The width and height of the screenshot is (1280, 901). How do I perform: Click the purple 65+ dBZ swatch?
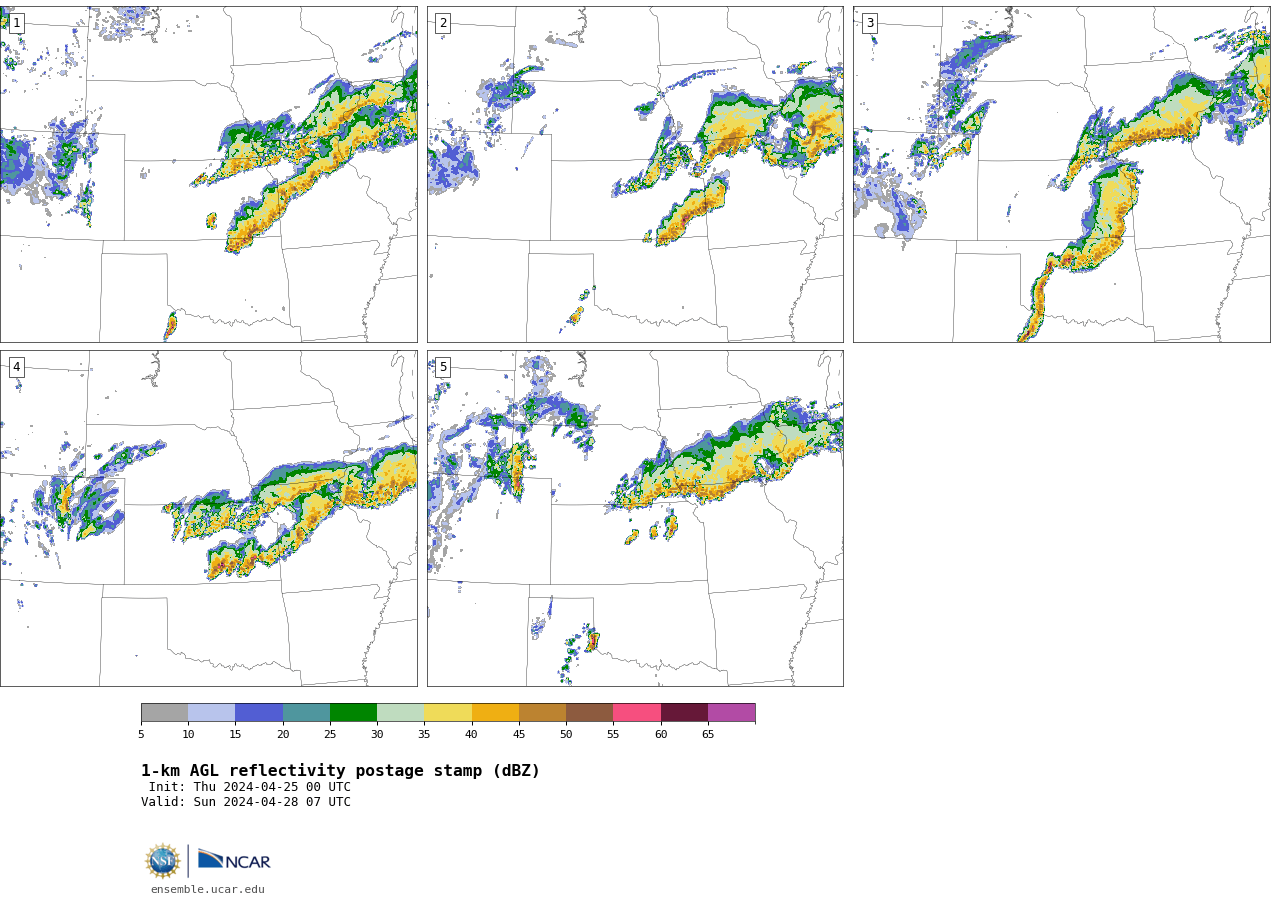[x=732, y=713]
